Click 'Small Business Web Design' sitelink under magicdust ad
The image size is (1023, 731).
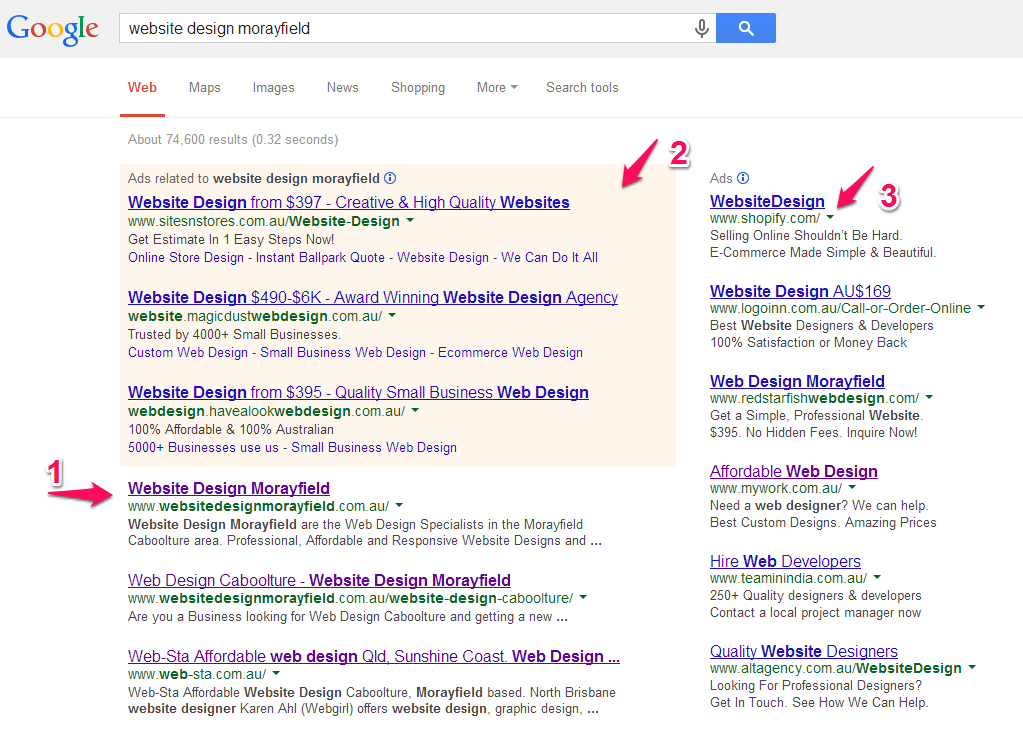tap(343, 352)
